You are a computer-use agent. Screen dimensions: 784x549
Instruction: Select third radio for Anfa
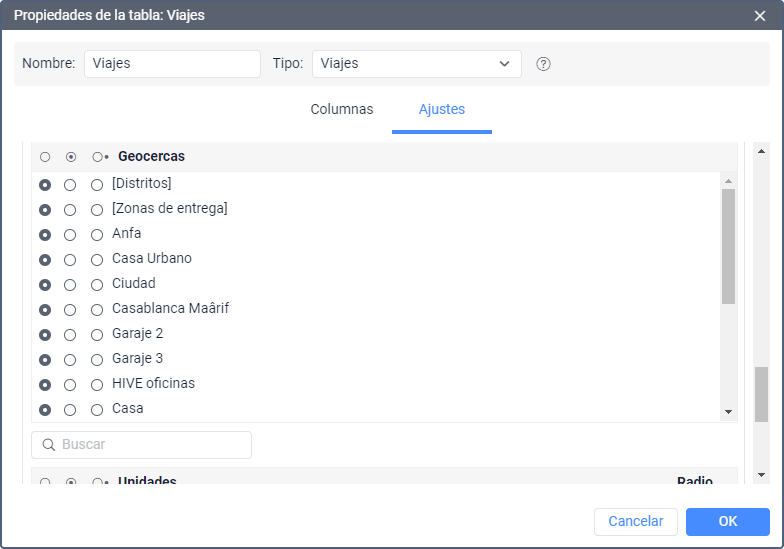(x=97, y=235)
